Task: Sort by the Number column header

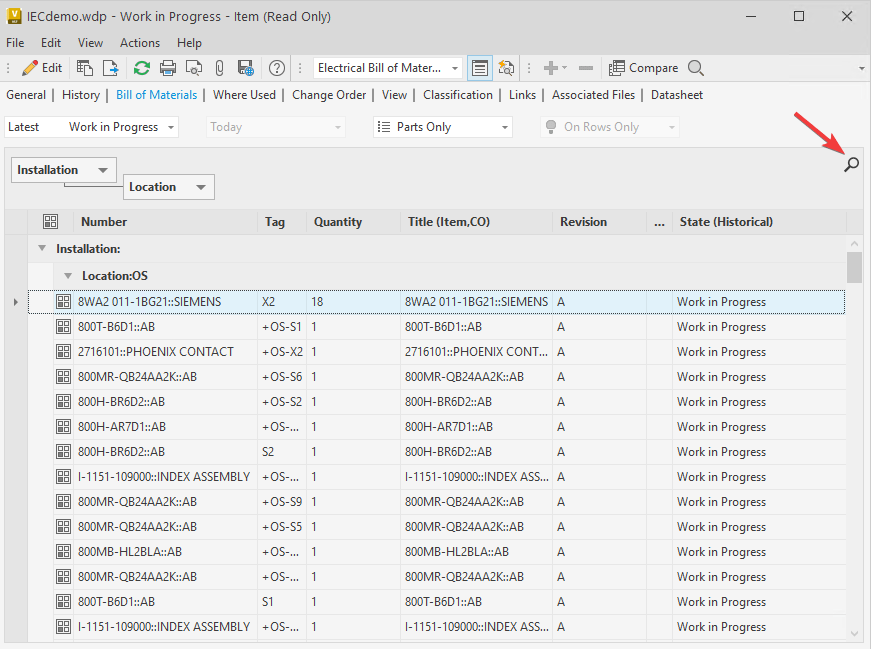Action: tap(166, 222)
